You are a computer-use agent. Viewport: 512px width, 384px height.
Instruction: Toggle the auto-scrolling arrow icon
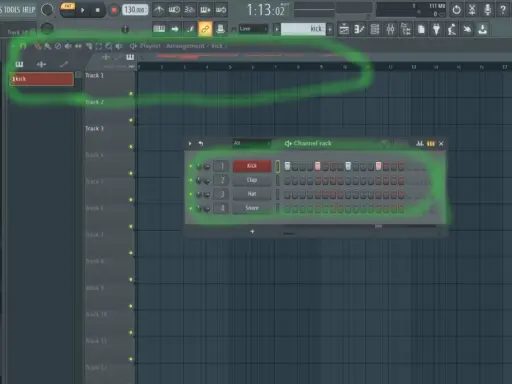[175, 29]
